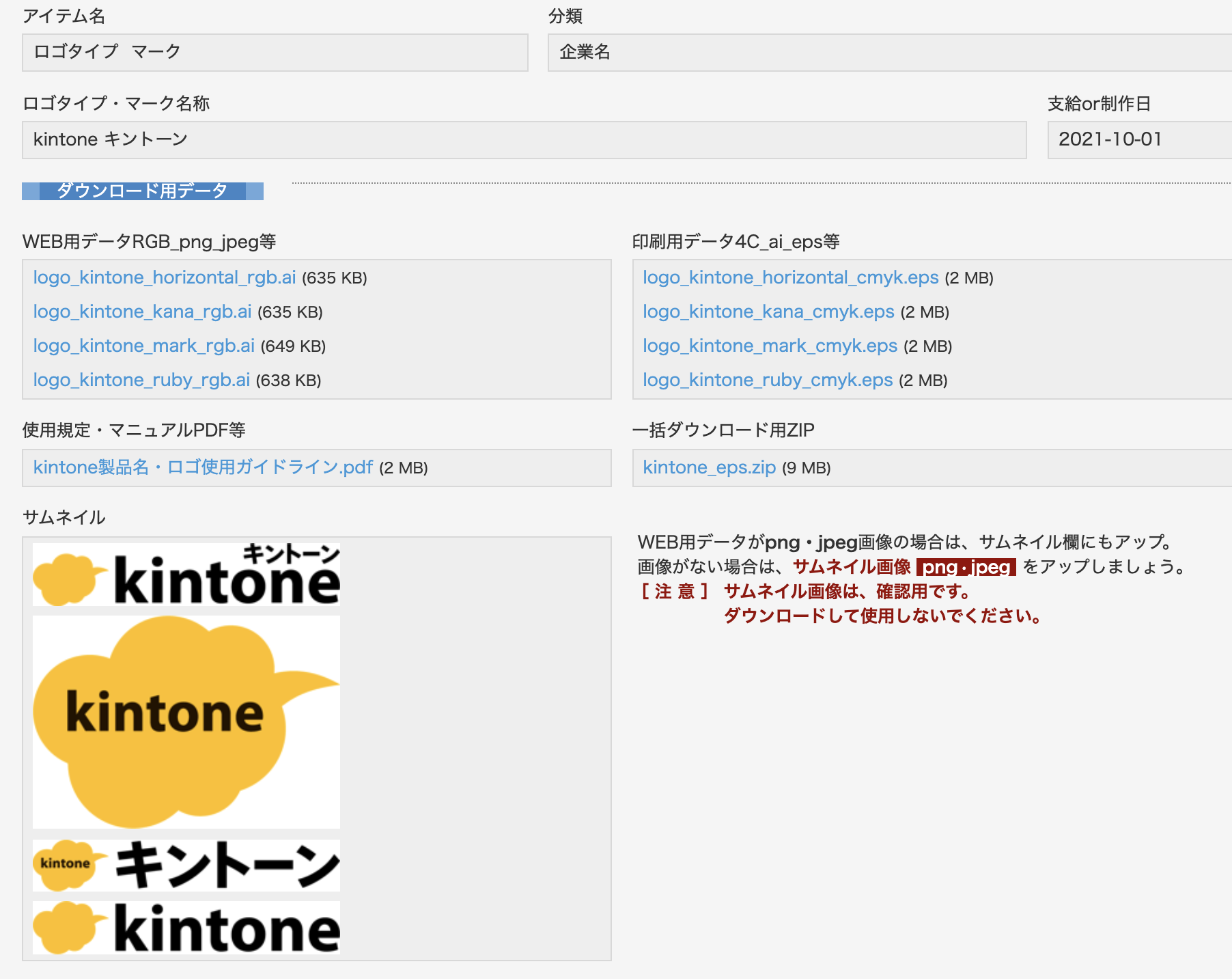Click the red png・jpeg badge
This screenshot has width=1232, height=979.
click(x=966, y=567)
